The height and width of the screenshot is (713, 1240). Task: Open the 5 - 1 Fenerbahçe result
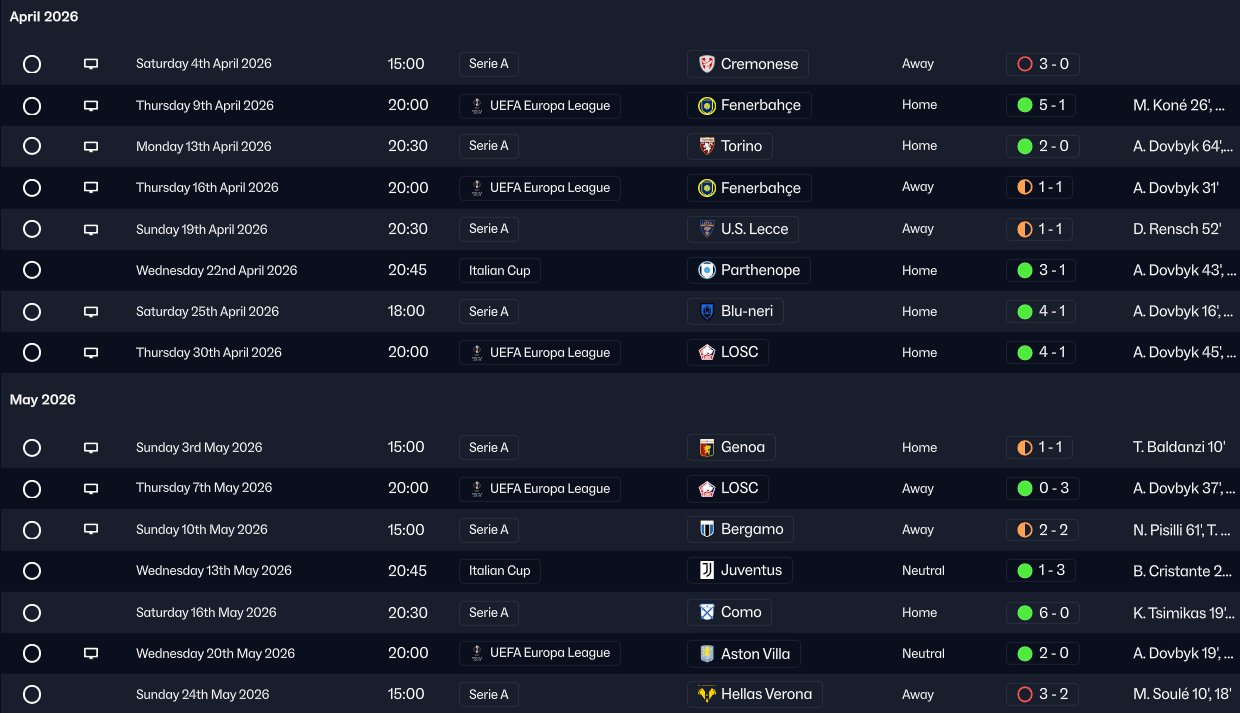1041,105
